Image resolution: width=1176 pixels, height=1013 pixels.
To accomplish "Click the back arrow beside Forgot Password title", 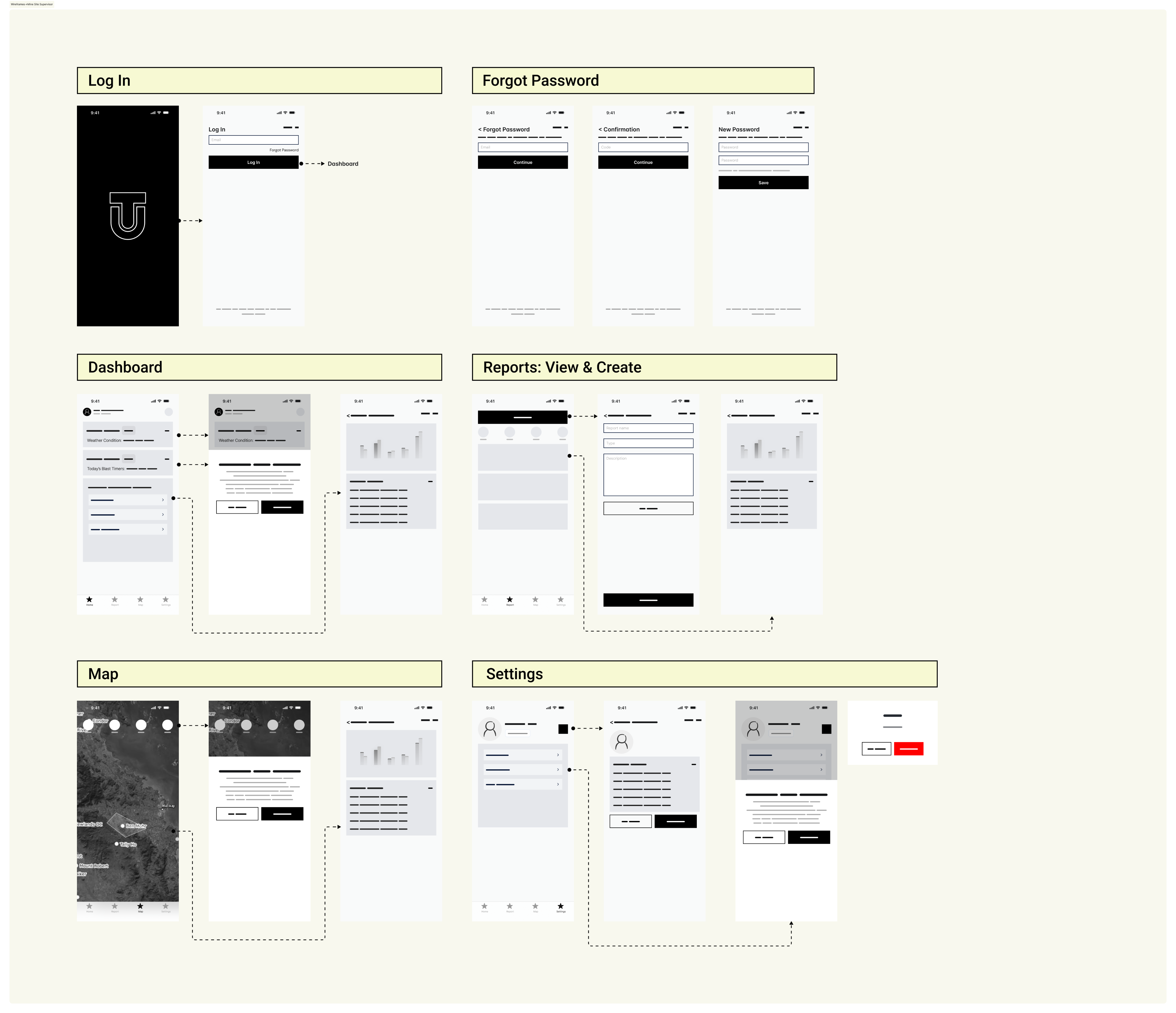I will click(479, 129).
